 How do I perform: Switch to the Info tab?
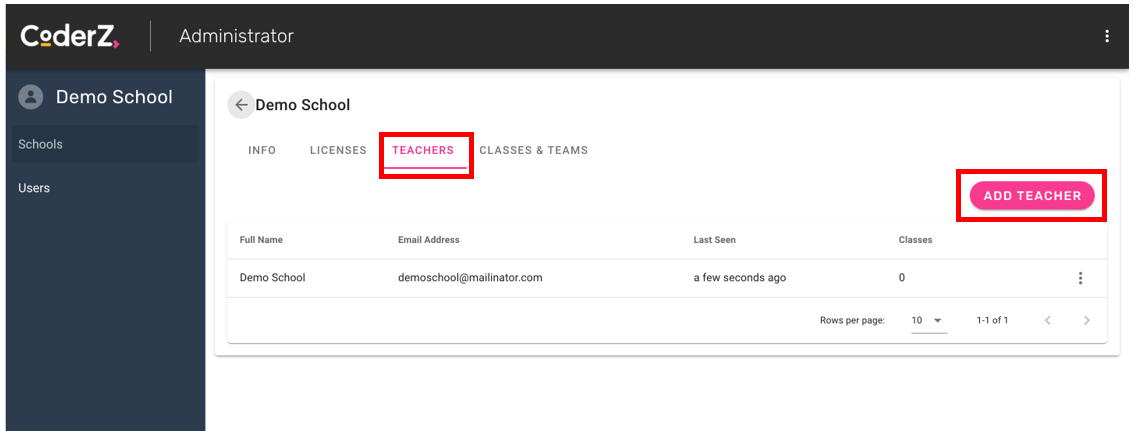pyautogui.click(x=262, y=150)
